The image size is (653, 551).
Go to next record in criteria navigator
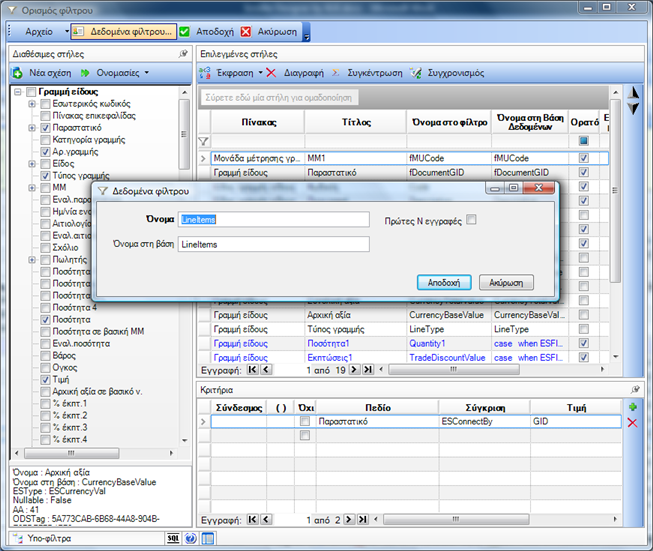349,519
